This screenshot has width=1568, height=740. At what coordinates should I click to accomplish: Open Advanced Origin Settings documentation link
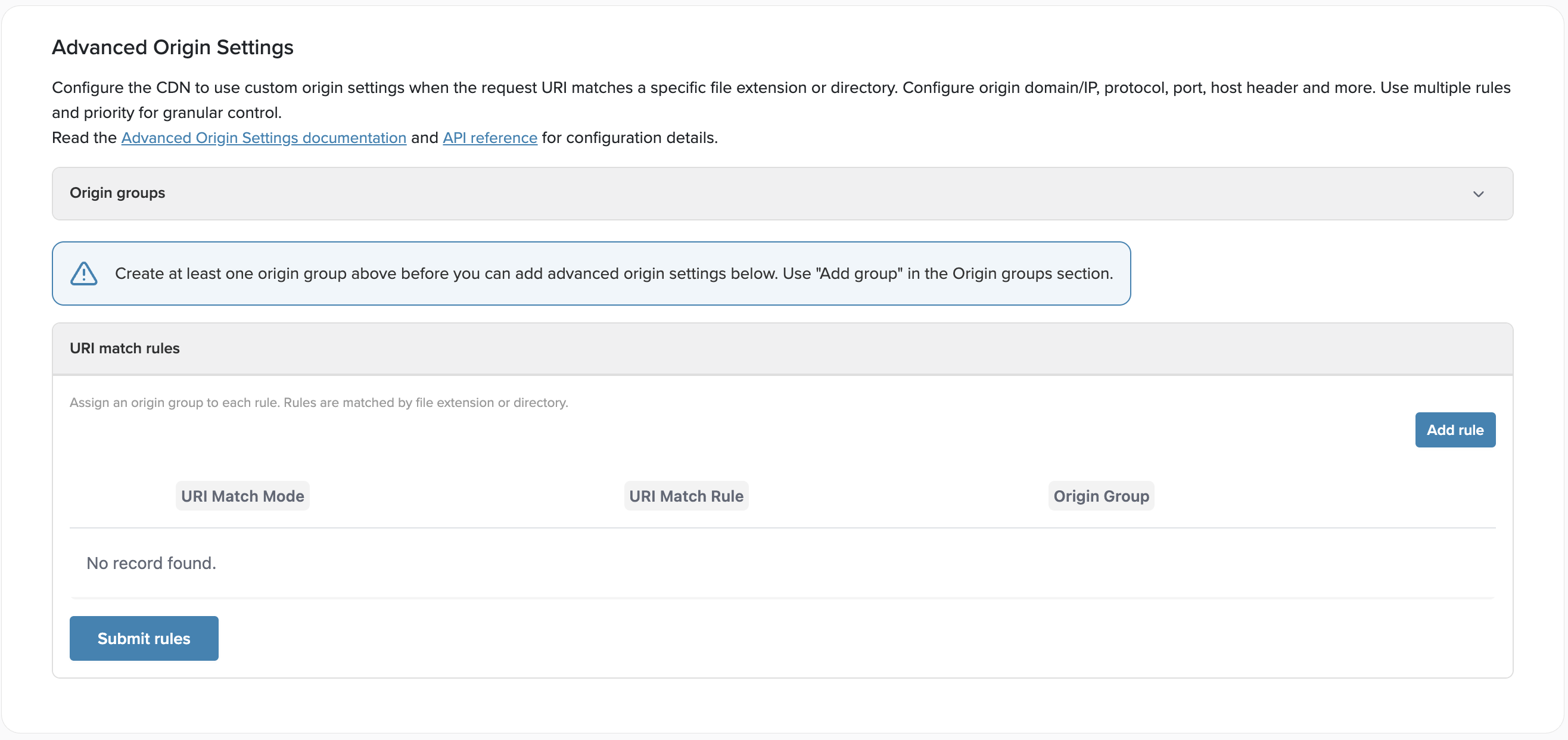[x=263, y=138]
